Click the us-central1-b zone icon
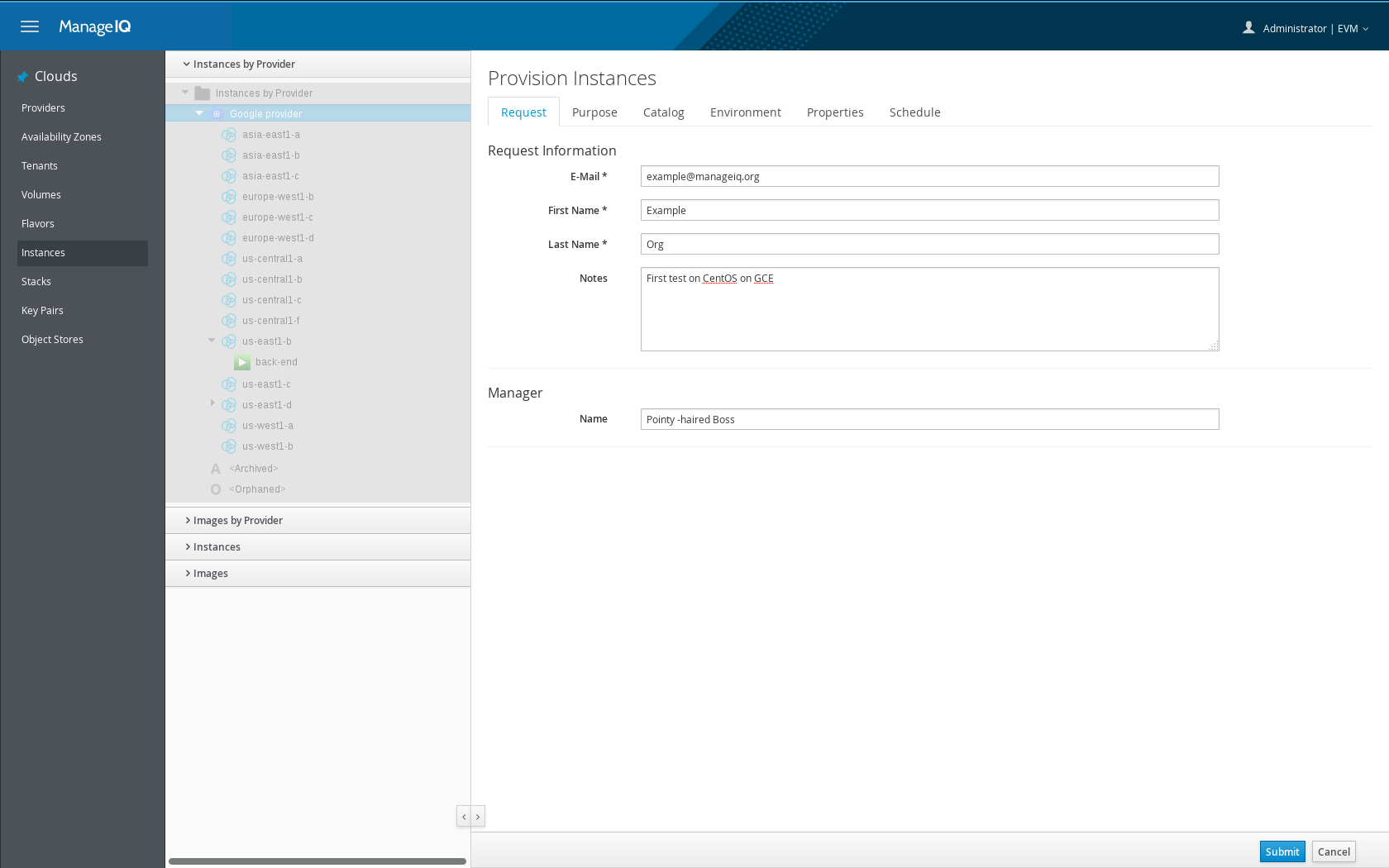 click(229, 279)
